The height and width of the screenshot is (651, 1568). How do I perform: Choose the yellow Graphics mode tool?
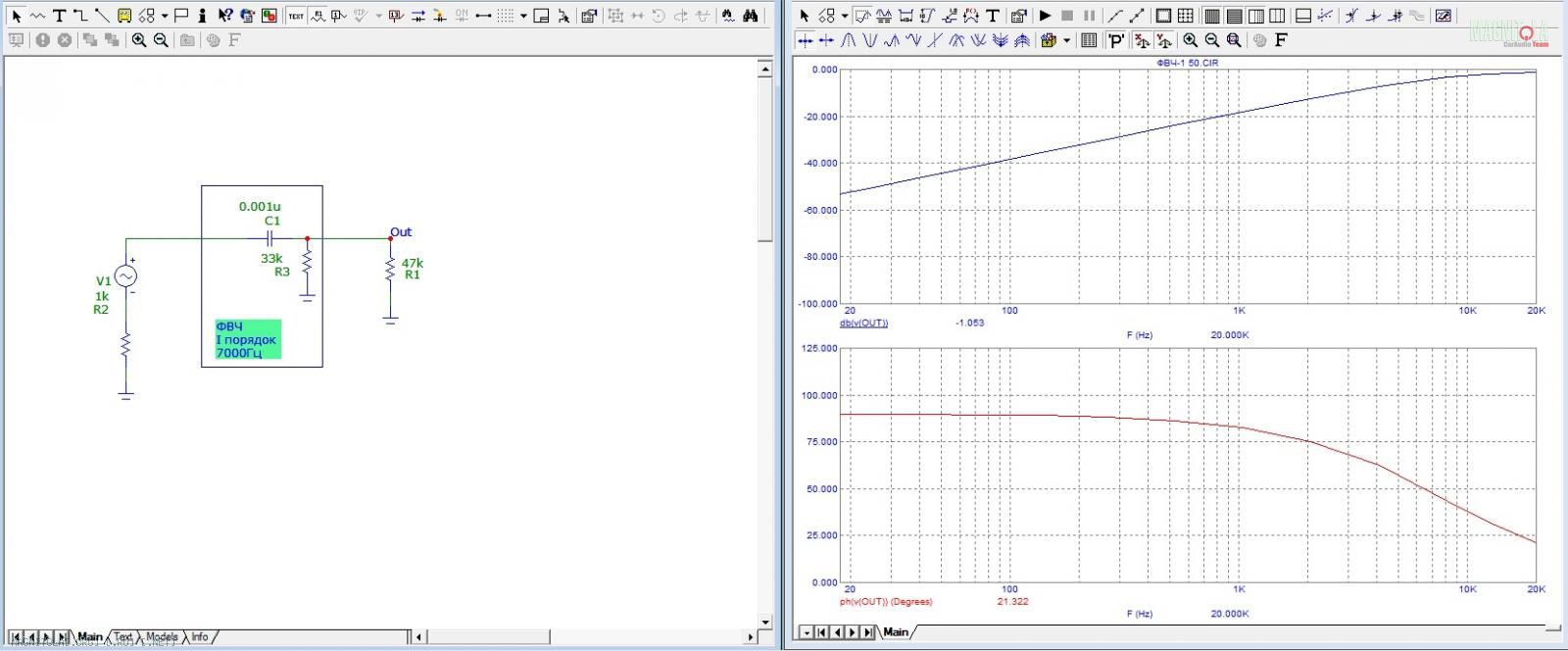[124, 16]
